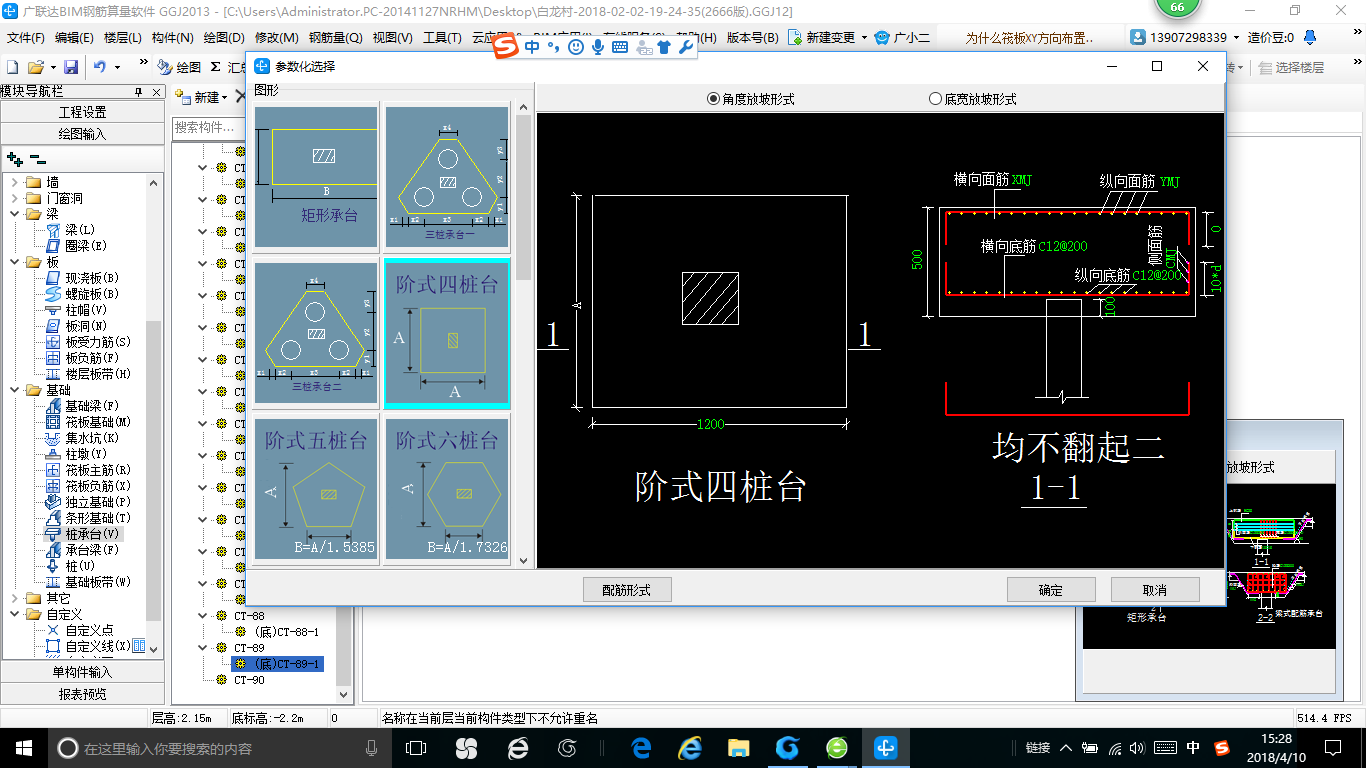Click the 集水坑(K) sump pit icon
The height and width of the screenshot is (768, 1366).
(54, 438)
